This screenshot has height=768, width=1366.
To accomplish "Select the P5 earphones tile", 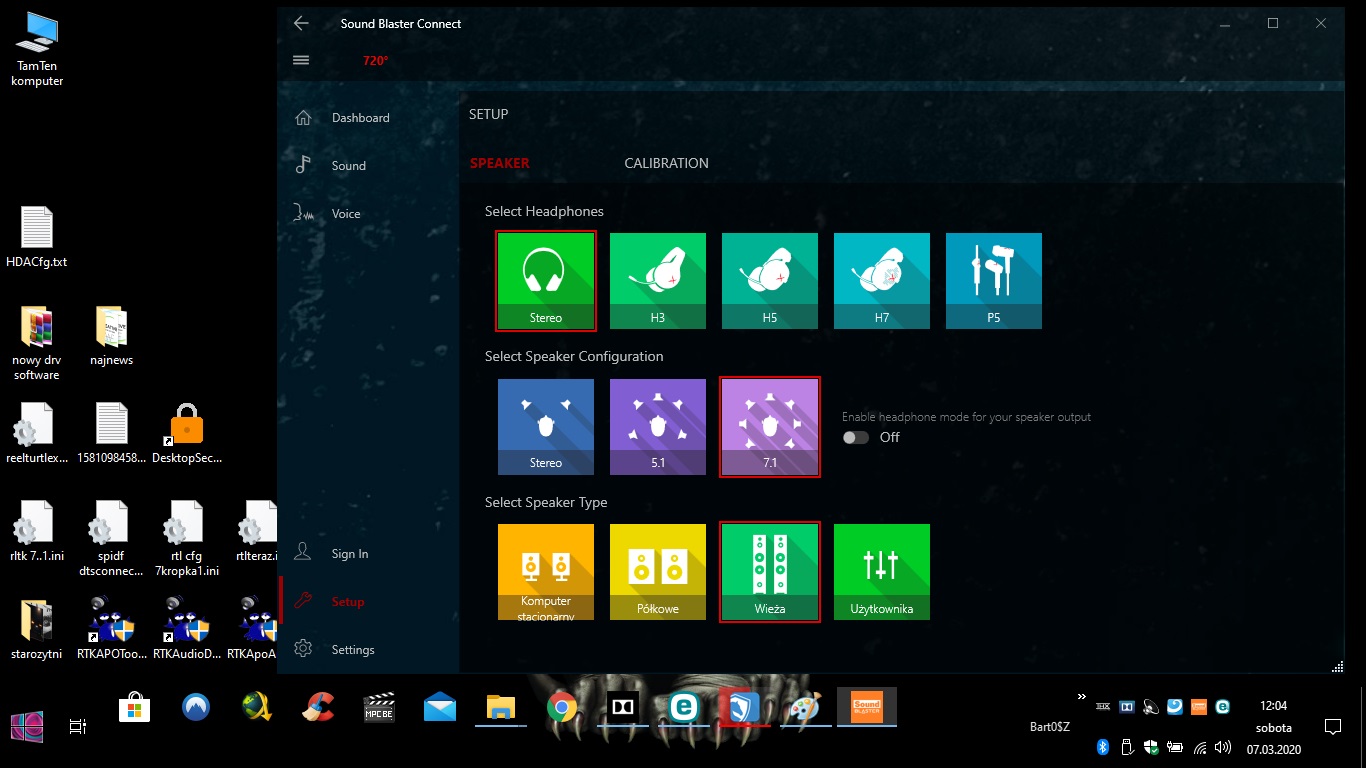I will click(x=994, y=281).
